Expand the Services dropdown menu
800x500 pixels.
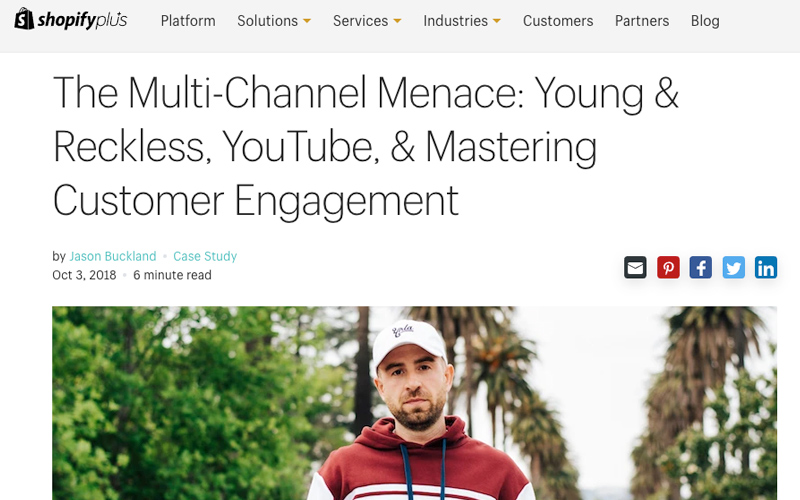(x=367, y=21)
